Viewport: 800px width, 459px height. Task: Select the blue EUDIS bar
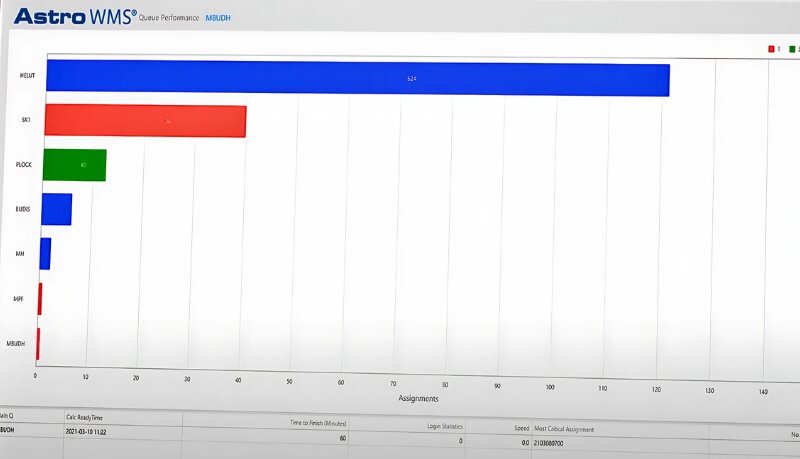click(57, 209)
